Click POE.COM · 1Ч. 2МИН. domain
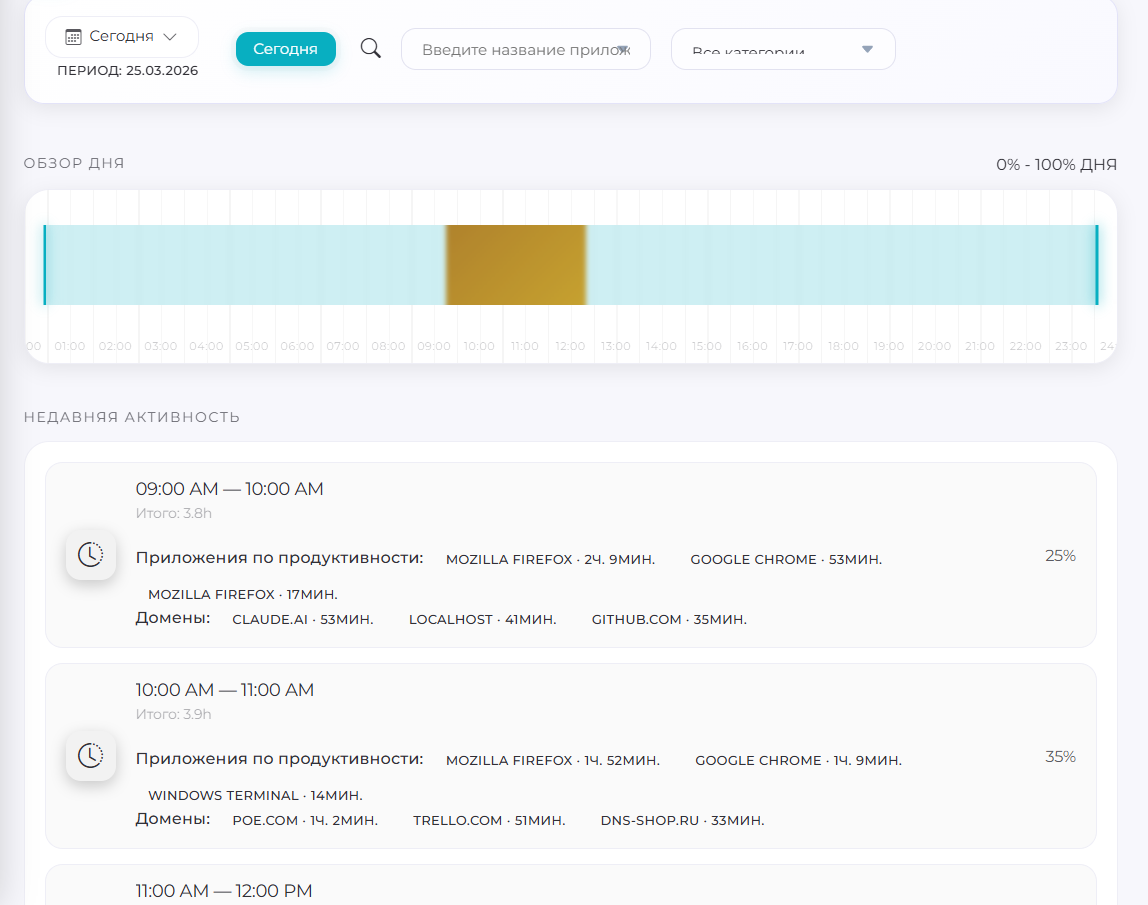The width and height of the screenshot is (1148, 905). [305, 821]
